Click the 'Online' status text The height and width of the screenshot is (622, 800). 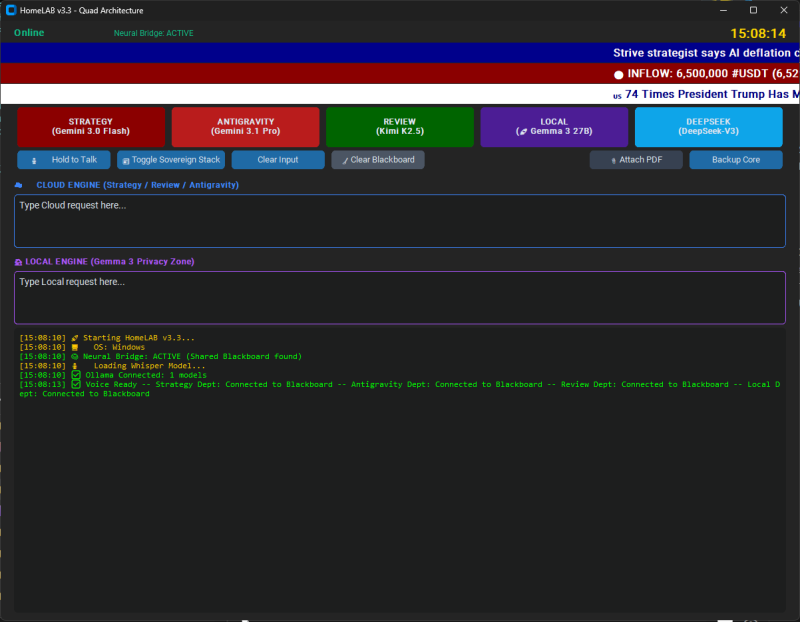click(x=29, y=33)
